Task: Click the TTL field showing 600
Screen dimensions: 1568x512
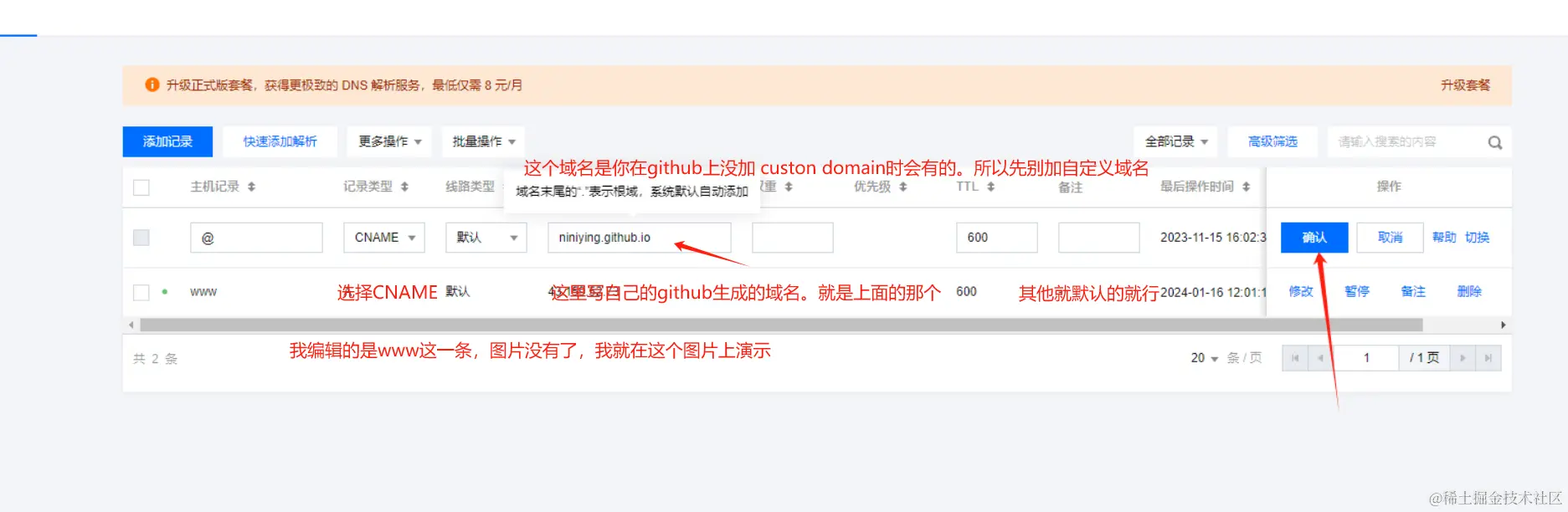Action: 997,238
